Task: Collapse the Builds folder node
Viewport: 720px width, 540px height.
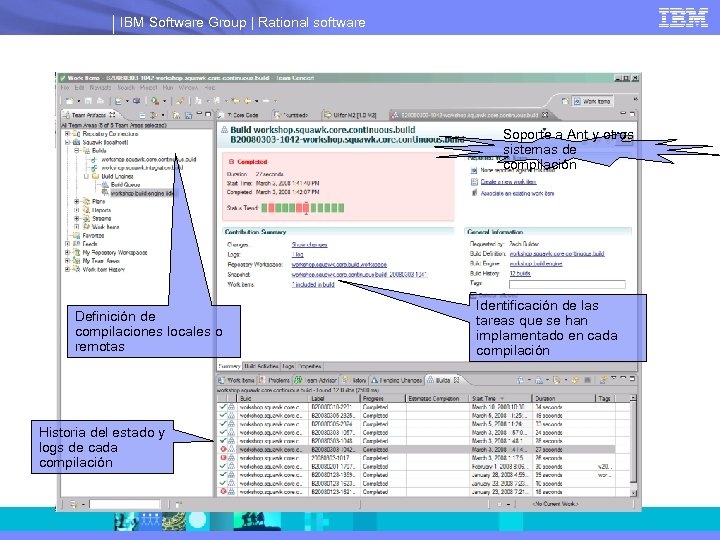Action: tap(77, 151)
